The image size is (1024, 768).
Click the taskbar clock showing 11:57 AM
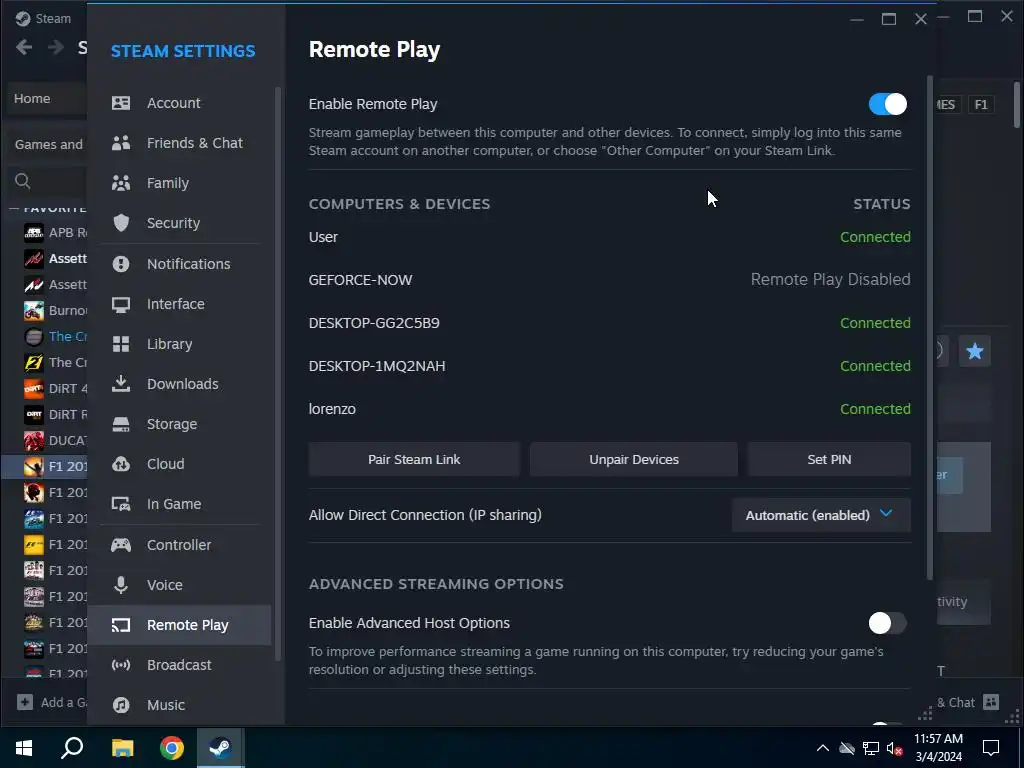[938, 747]
